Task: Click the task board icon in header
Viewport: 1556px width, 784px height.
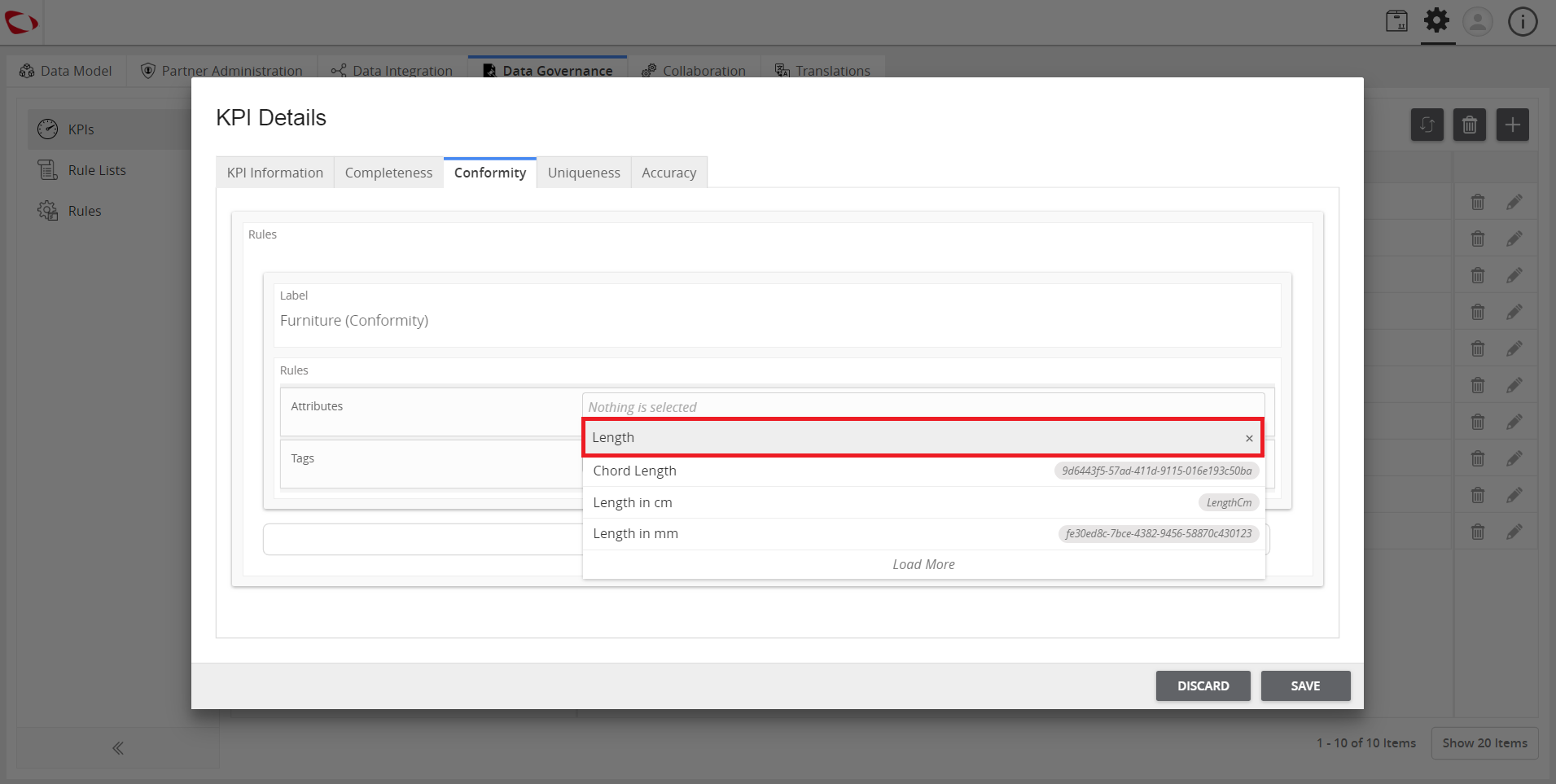Action: click(1397, 21)
